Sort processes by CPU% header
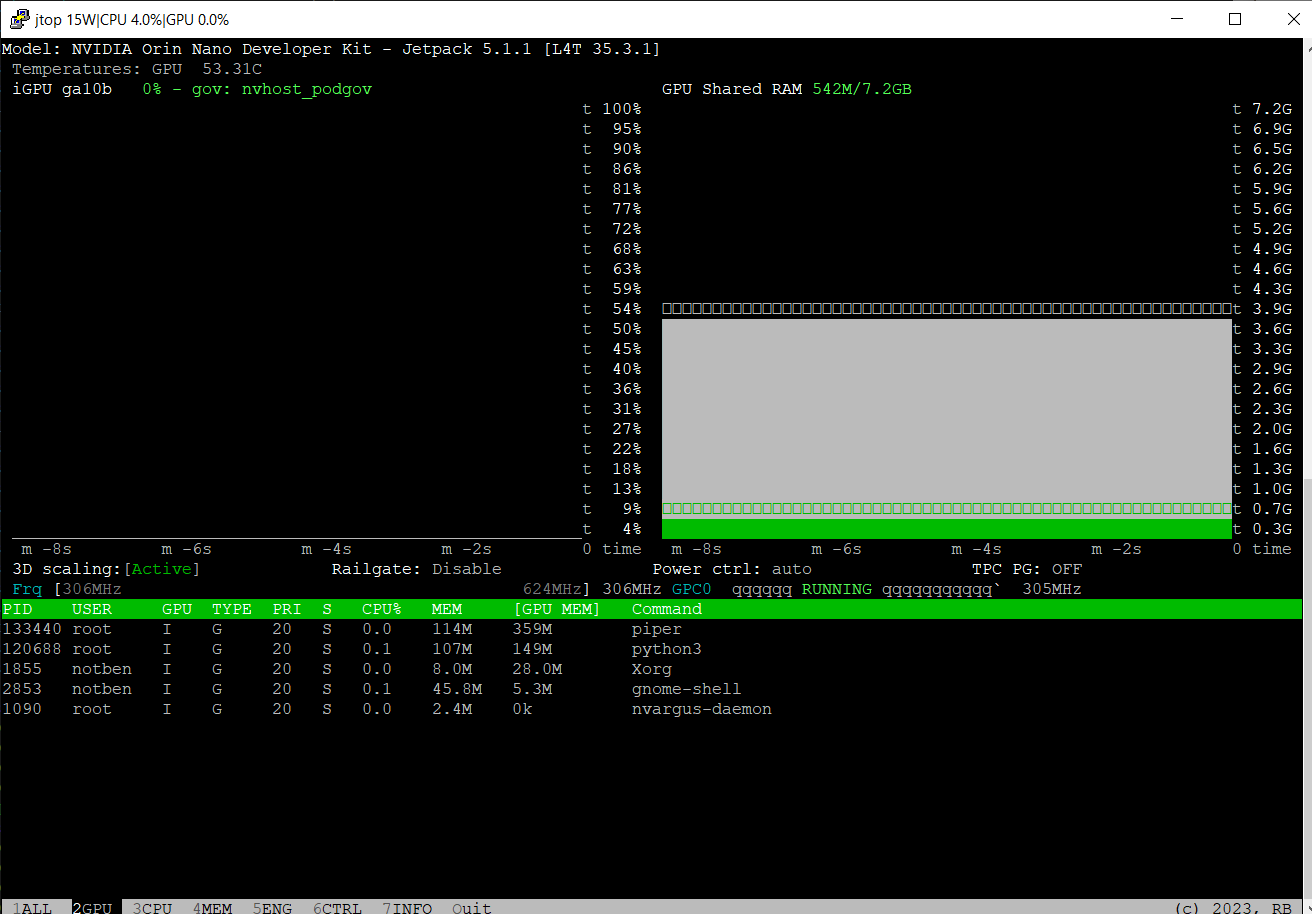1312x914 pixels. coord(382,609)
